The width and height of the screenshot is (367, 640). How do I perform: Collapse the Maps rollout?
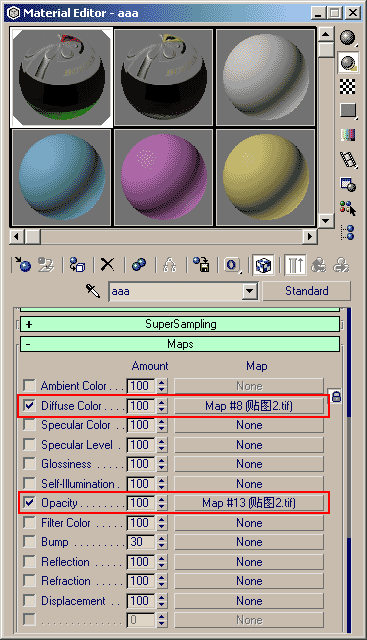point(180,344)
